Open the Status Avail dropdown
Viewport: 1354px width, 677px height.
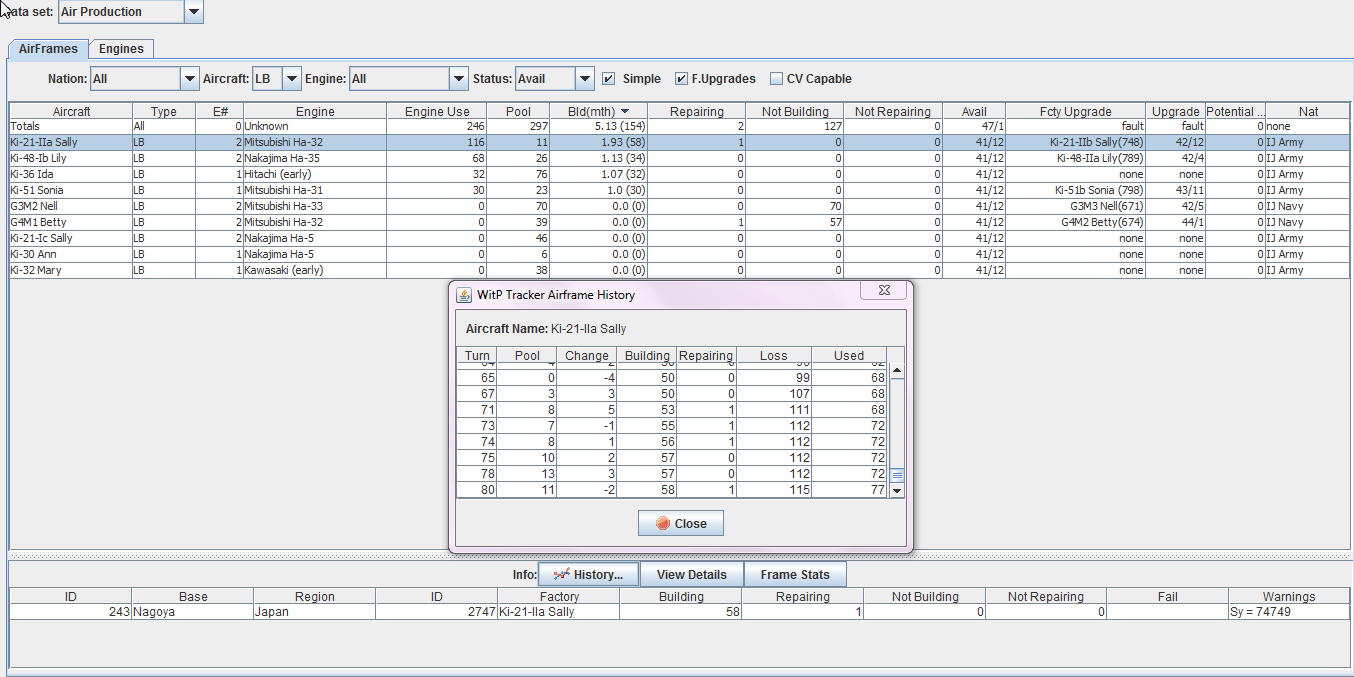click(584, 79)
